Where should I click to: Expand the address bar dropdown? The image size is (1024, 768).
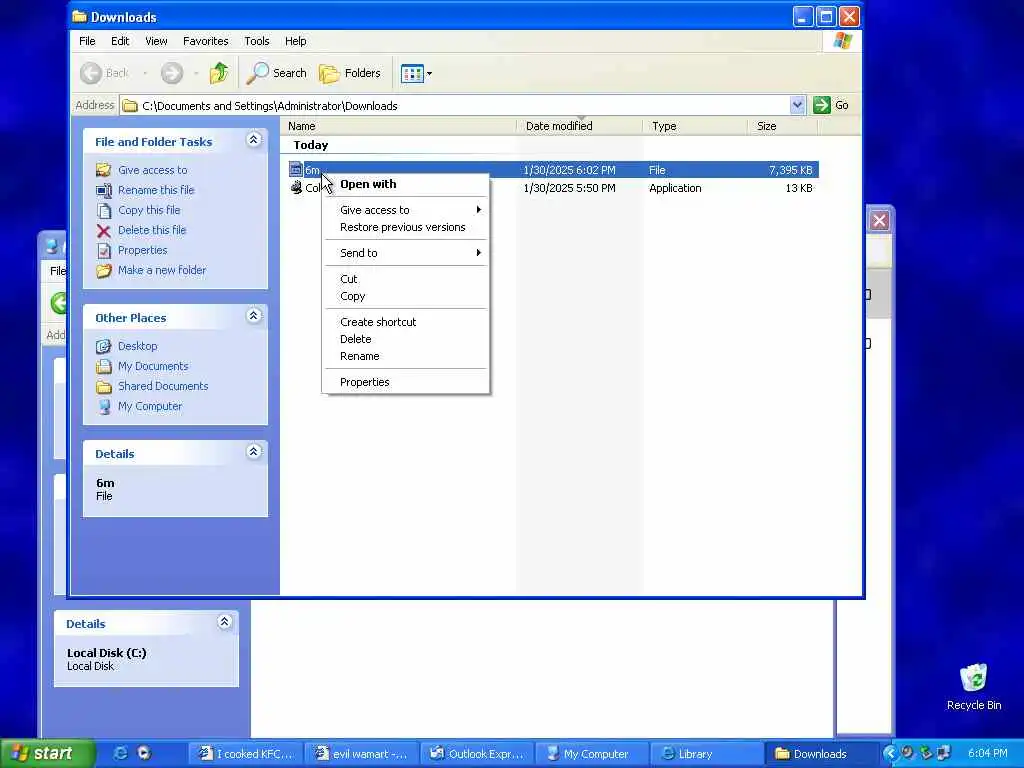797,105
